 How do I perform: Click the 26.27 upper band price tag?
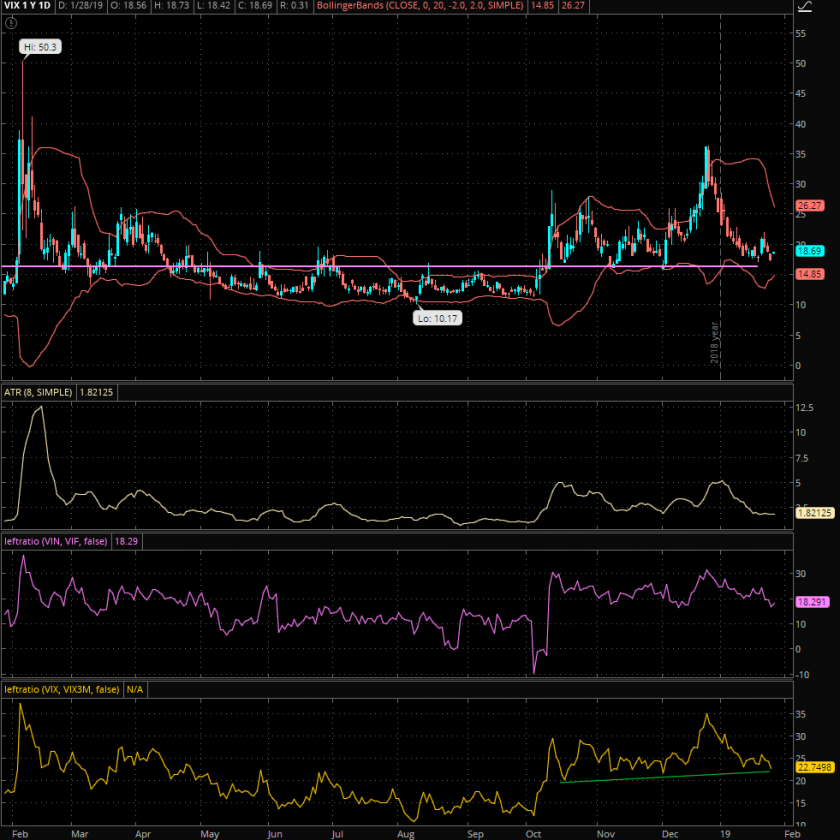point(807,205)
